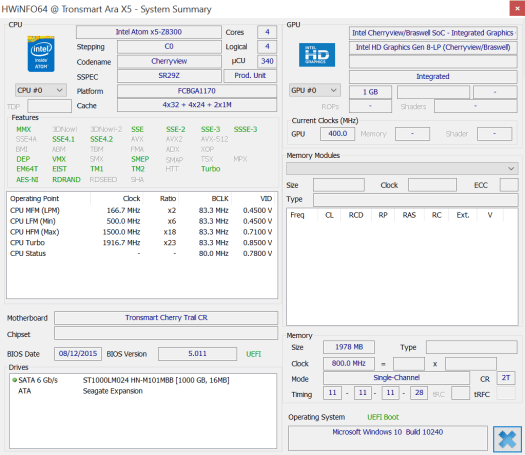This screenshot has width=525, height=455.
Task: Click the Tronsmart Cherry Trail CR motherboard field
Action: click(x=166, y=317)
